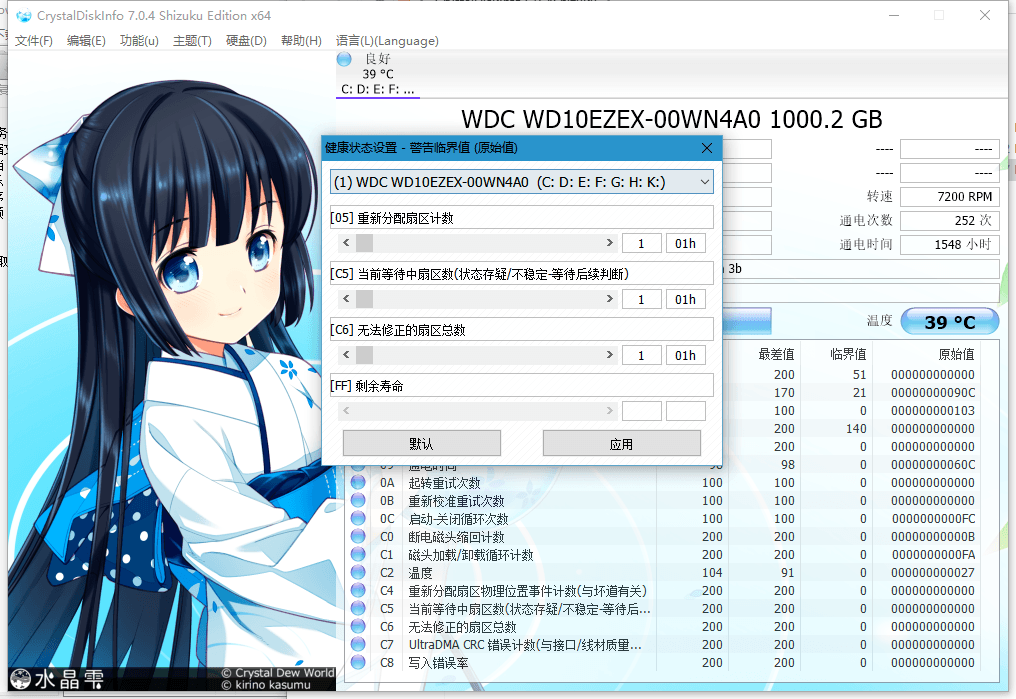Image resolution: width=1016 pixels, height=699 pixels.
Task: Click the status orb of row C8
Action: point(358,663)
